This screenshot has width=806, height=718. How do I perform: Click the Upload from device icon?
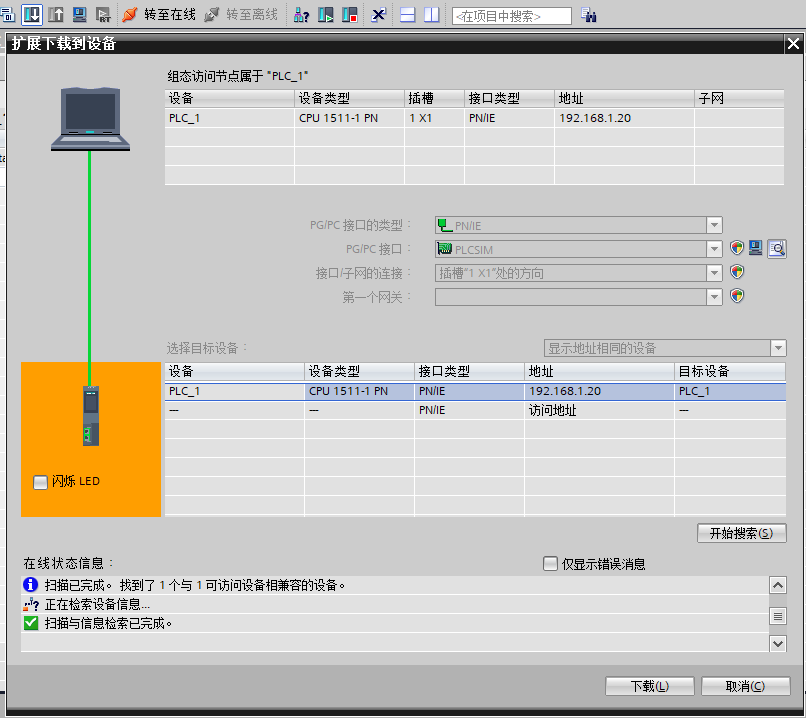coord(54,15)
